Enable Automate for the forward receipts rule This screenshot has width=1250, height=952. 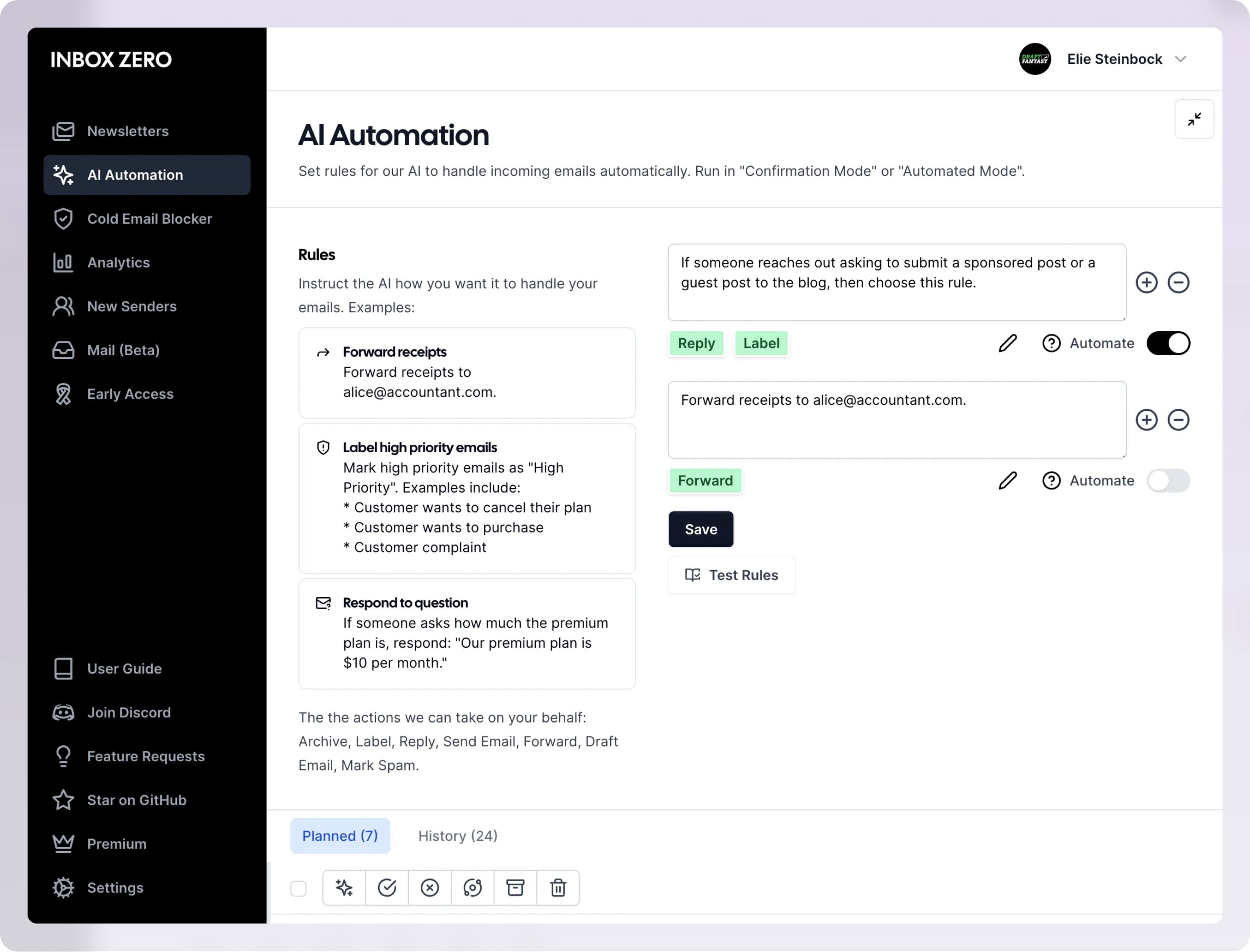pyautogui.click(x=1168, y=481)
